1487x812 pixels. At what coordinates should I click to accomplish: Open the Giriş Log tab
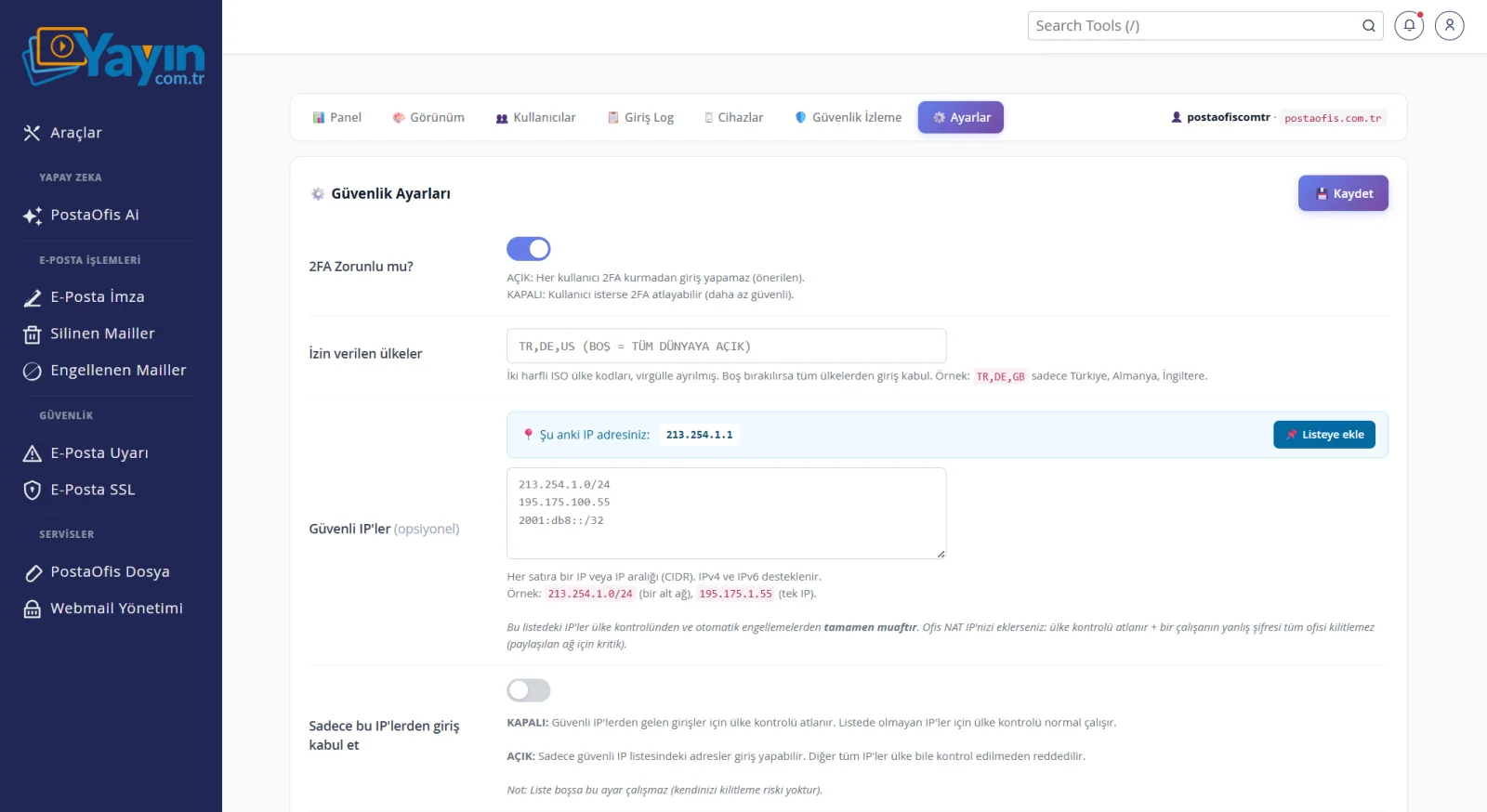pyautogui.click(x=640, y=118)
